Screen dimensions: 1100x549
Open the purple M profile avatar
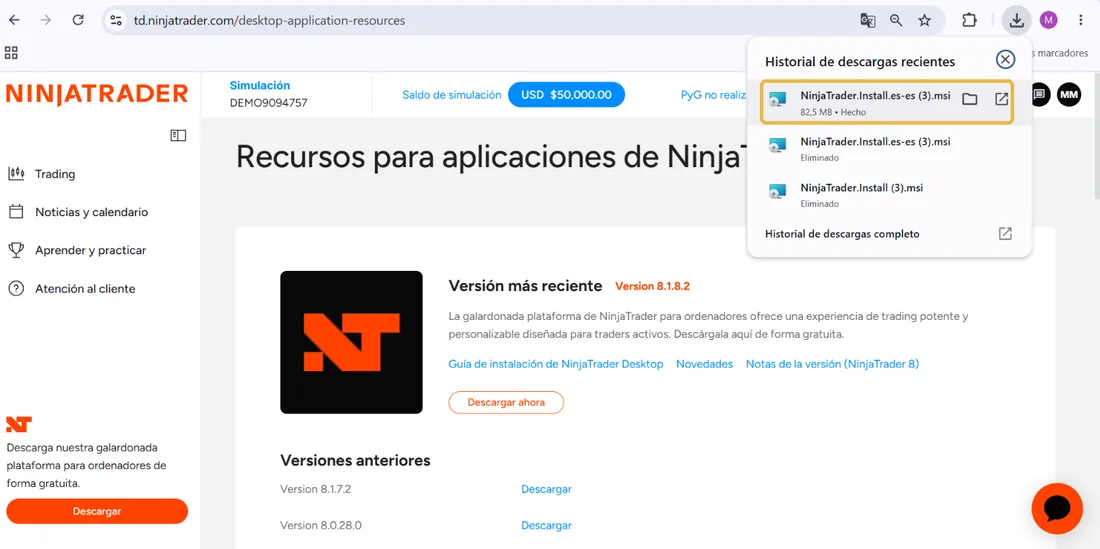tap(1048, 20)
